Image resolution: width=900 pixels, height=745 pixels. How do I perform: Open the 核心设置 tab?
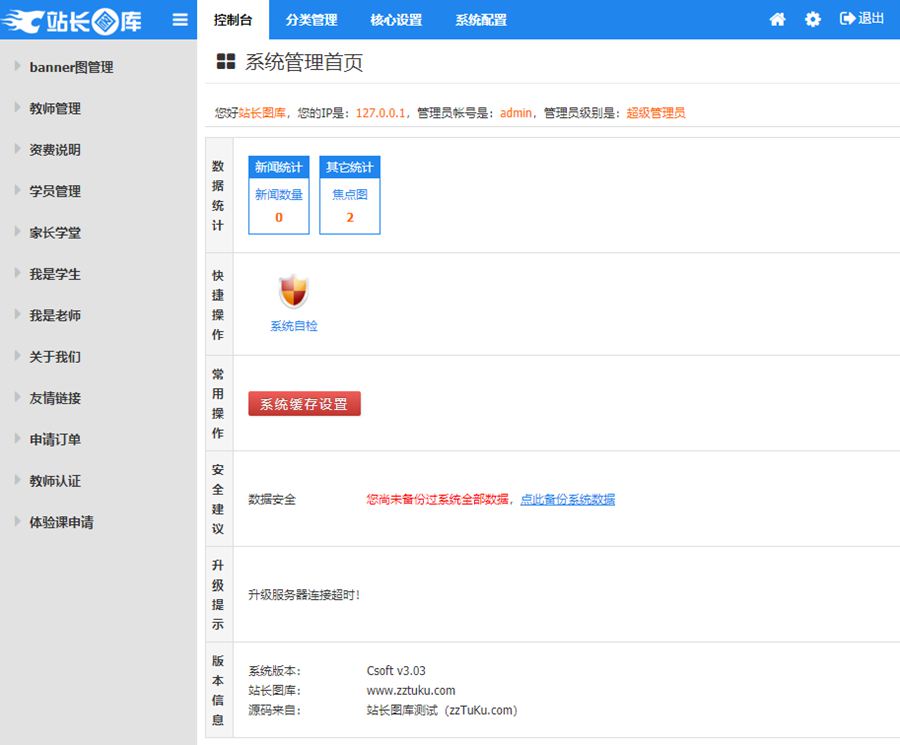[396, 20]
